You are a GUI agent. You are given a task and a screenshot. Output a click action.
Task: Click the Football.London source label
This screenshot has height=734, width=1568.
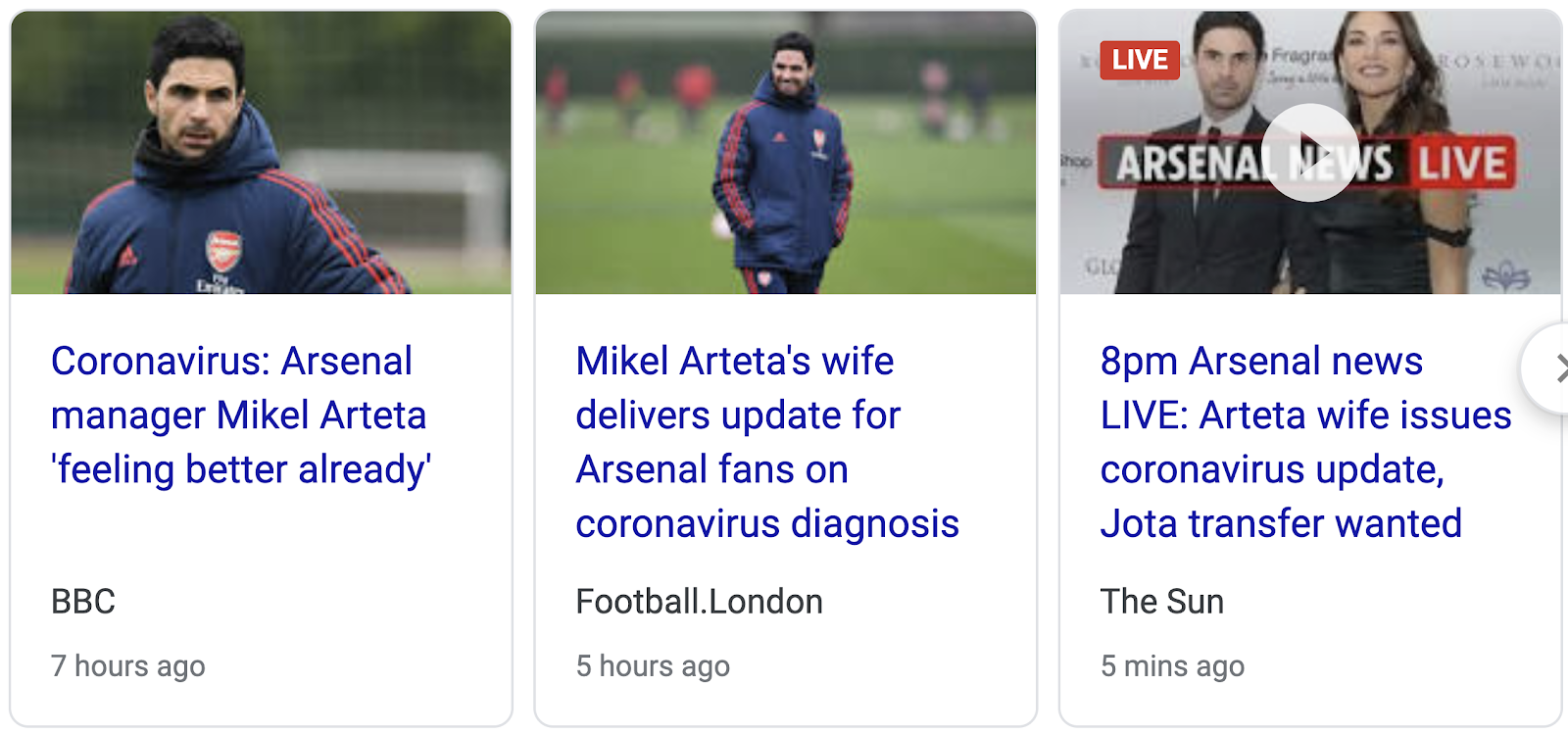click(x=699, y=602)
